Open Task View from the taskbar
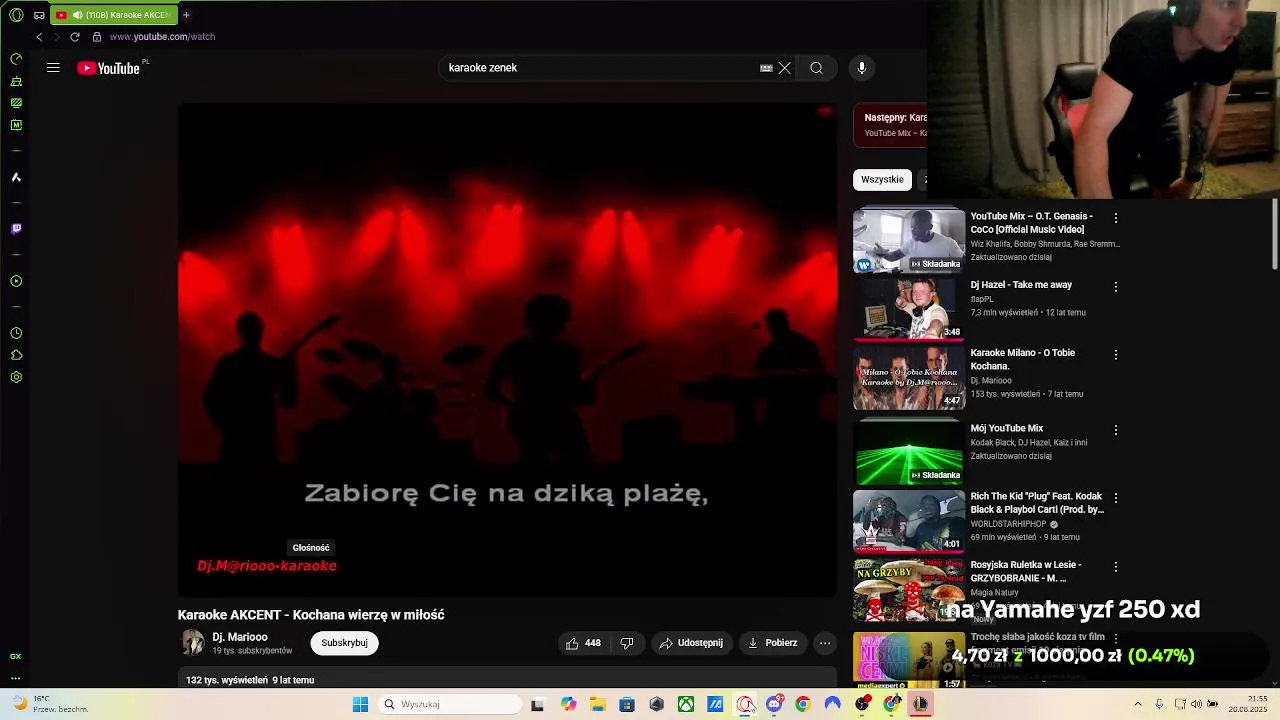Screen dimensions: 1280x720 537,704
